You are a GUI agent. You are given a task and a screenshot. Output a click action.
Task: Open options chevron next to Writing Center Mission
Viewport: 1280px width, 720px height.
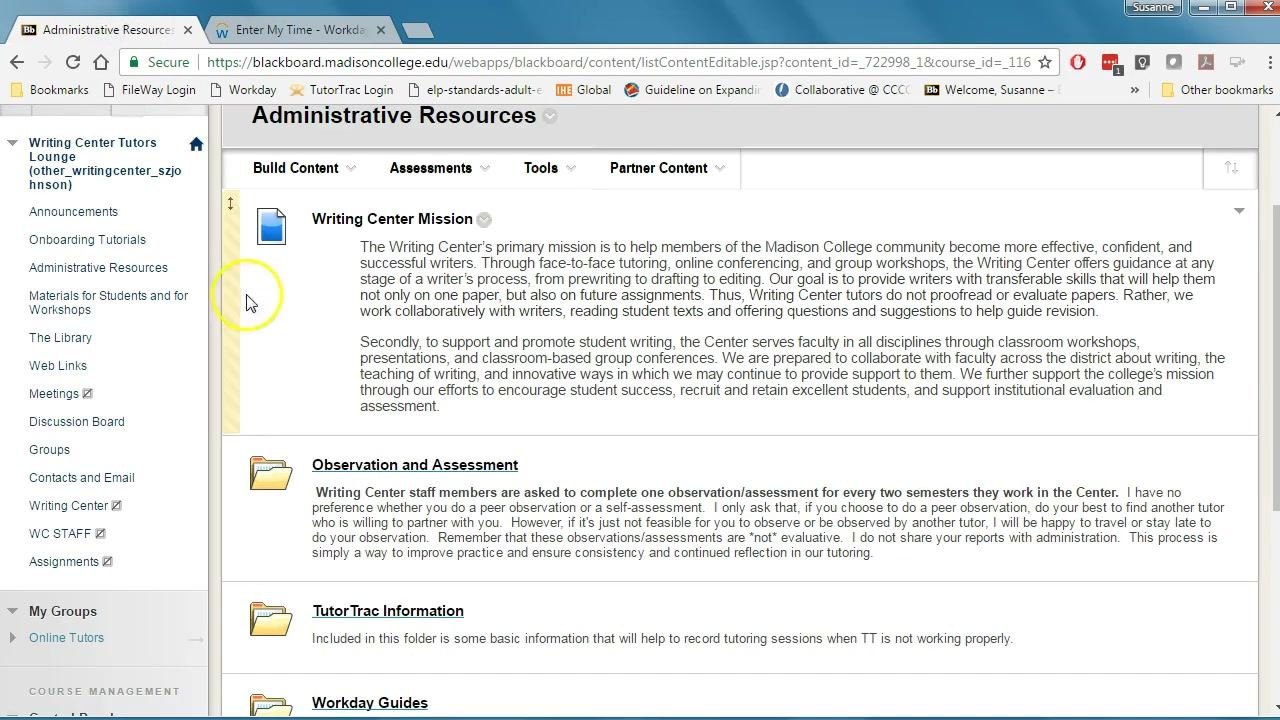click(484, 220)
